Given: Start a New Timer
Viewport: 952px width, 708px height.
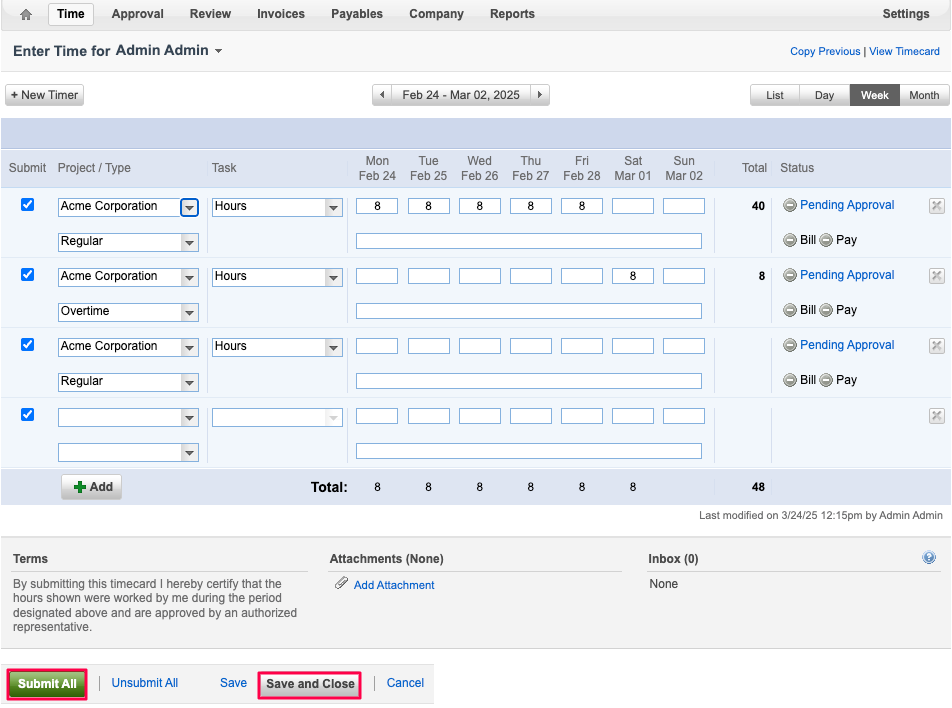Looking at the screenshot, I should pyautogui.click(x=44, y=95).
